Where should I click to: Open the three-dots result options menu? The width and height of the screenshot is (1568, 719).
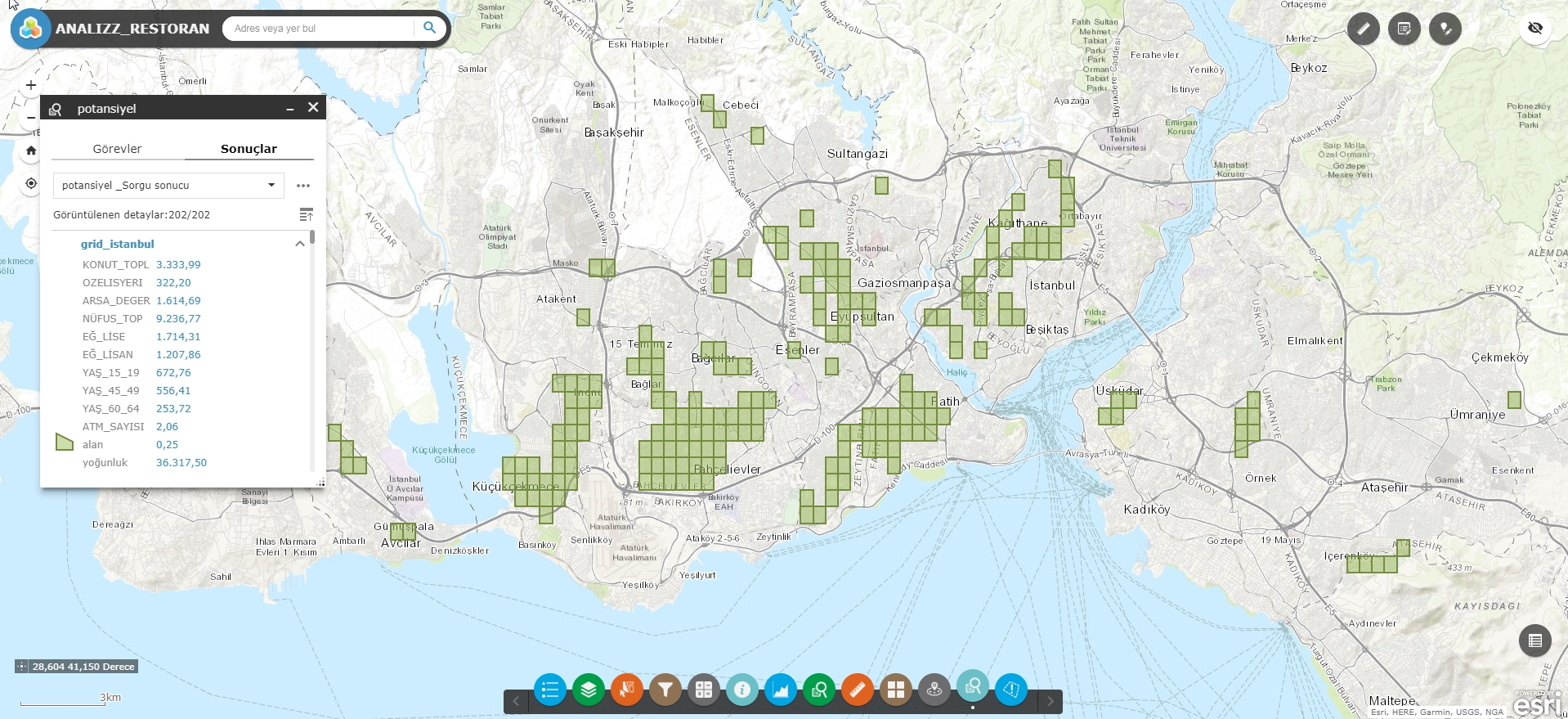pyautogui.click(x=303, y=186)
